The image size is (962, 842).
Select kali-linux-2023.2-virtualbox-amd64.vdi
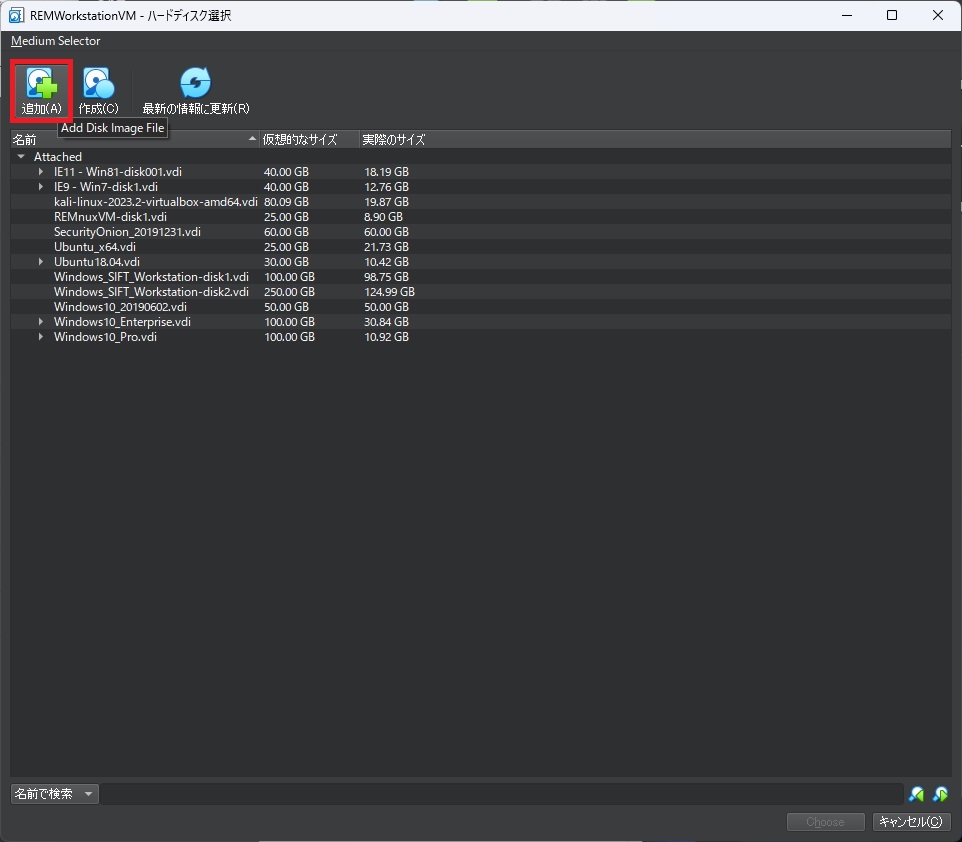(x=156, y=202)
